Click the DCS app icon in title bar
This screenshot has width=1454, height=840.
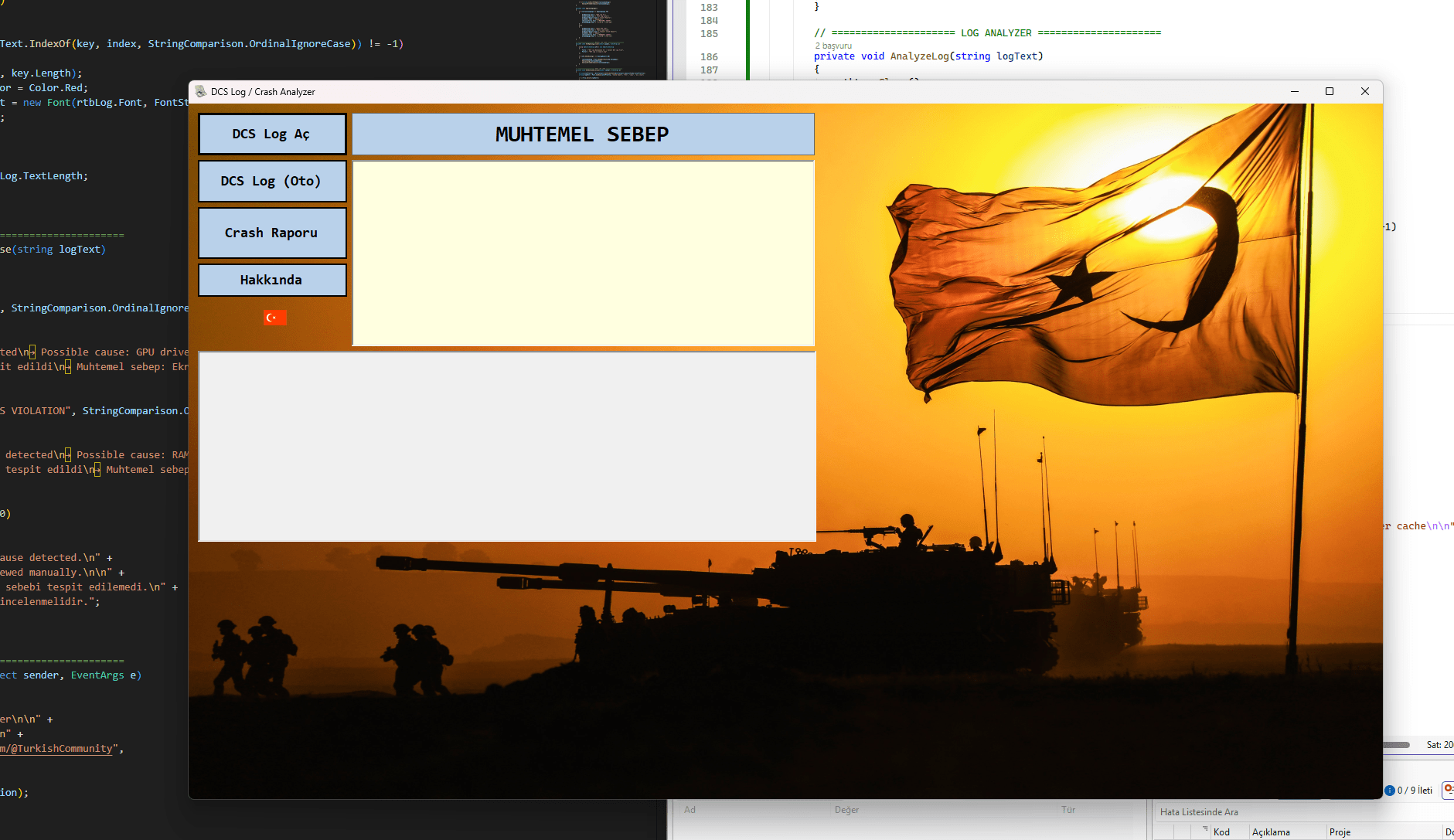[x=201, y=91]
